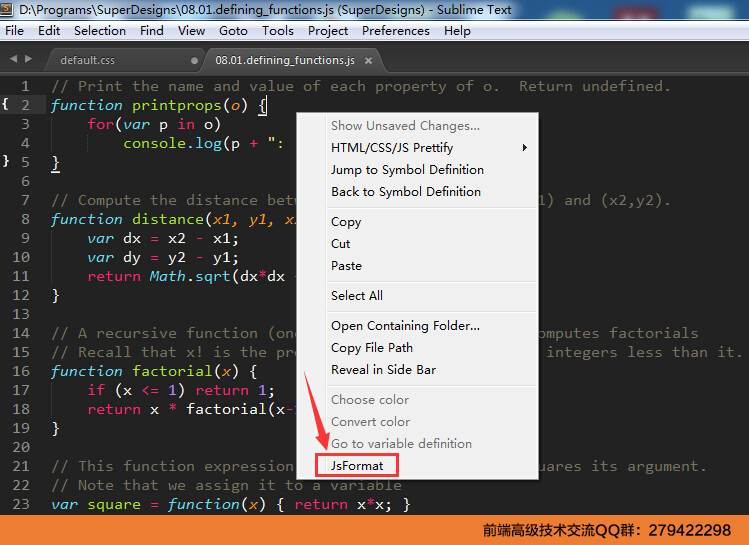Click 'integers' in the line 15 comment
Image resolution: width=749 pixels, height=545 pixels.
(581, 353)
